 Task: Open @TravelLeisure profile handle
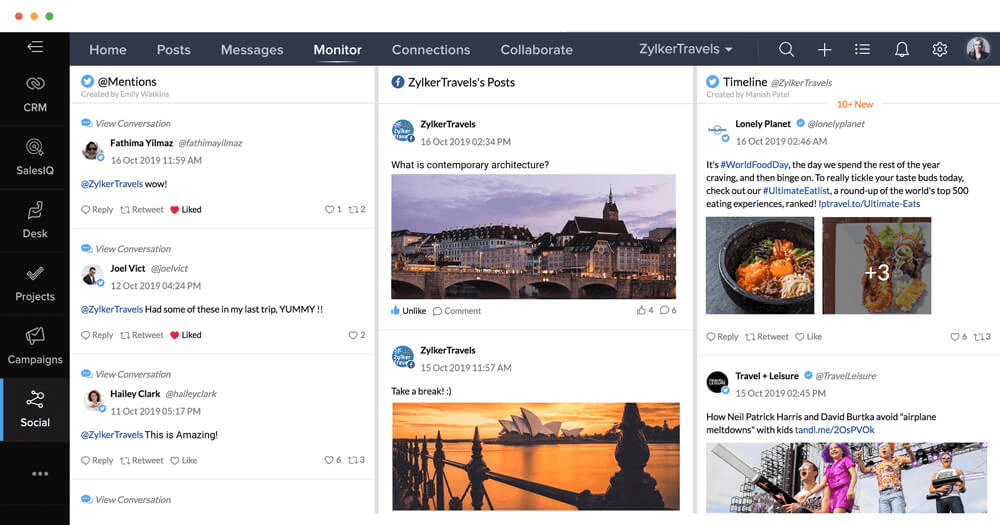(x=845, y=376)
